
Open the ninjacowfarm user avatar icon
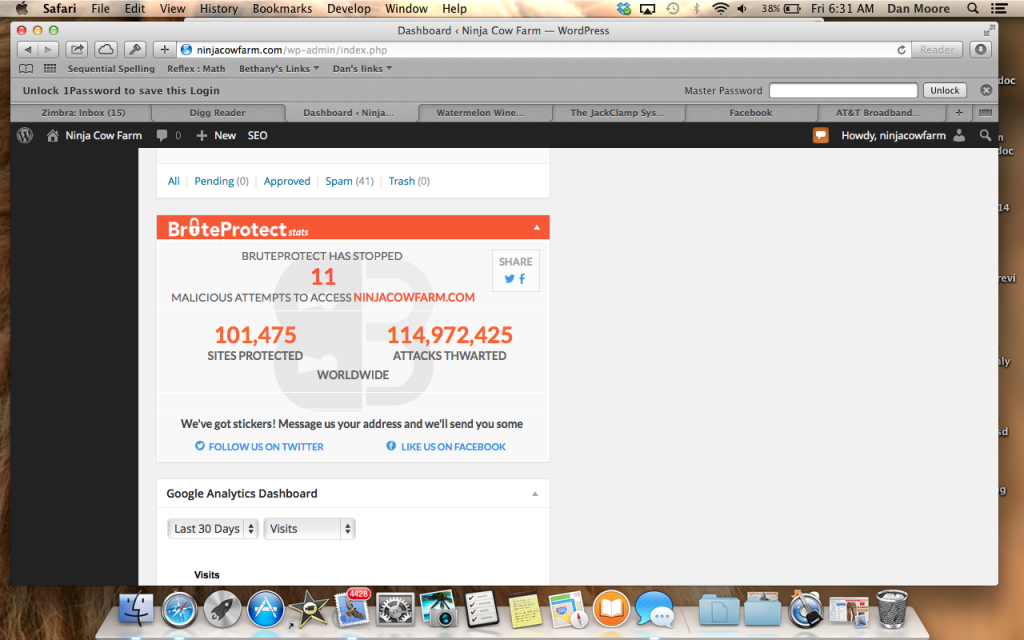[959, 135]
